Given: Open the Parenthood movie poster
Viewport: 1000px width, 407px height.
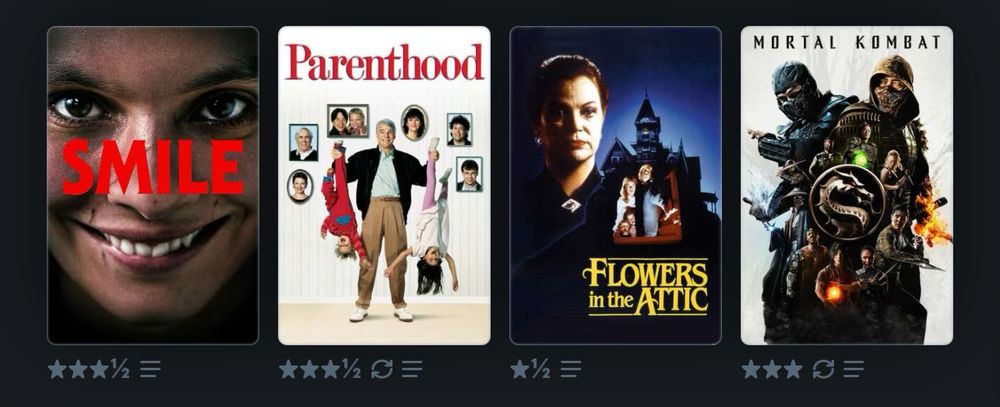Looking at the screenshot, I should coord(385,186).
